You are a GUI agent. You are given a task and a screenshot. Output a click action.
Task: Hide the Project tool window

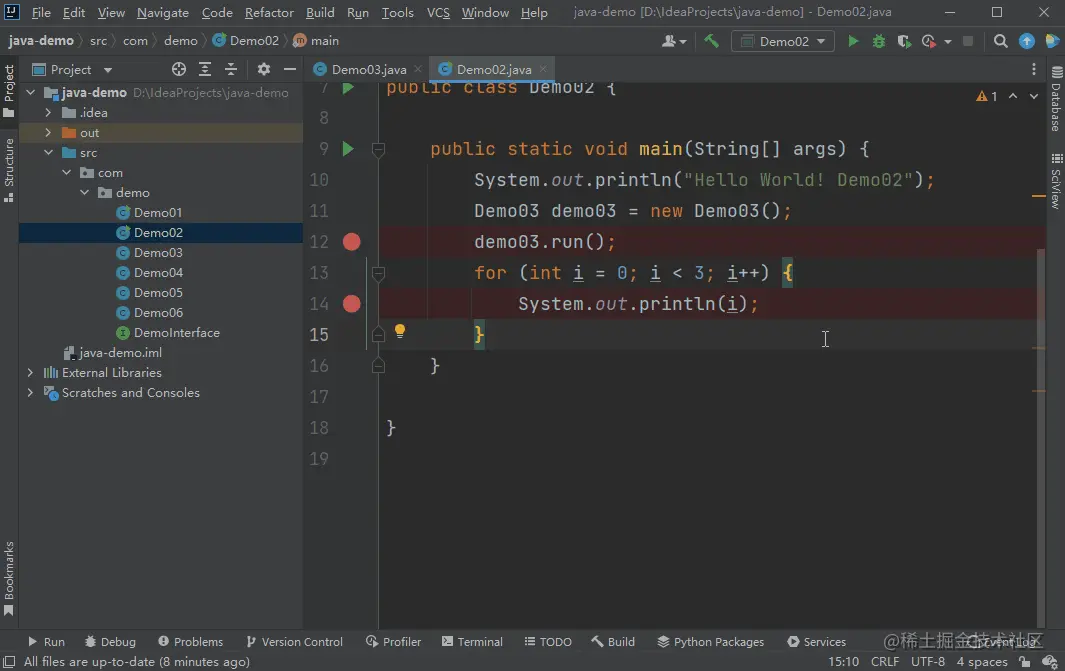coord(290,69)
